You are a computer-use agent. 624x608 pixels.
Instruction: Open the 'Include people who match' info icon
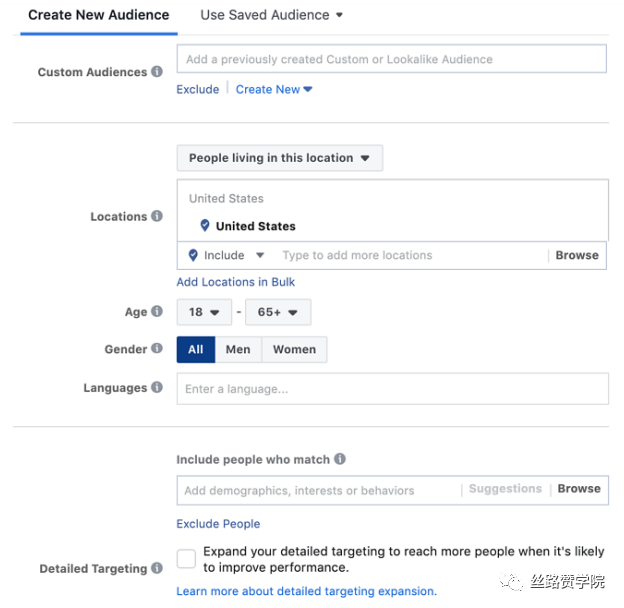click(339, 459)
